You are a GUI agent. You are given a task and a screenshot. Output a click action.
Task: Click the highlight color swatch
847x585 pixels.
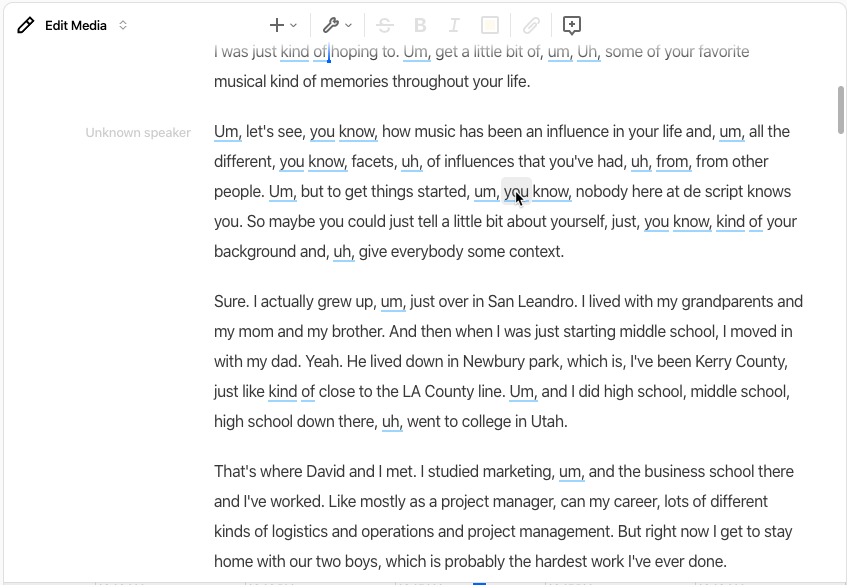click(490, 25)
